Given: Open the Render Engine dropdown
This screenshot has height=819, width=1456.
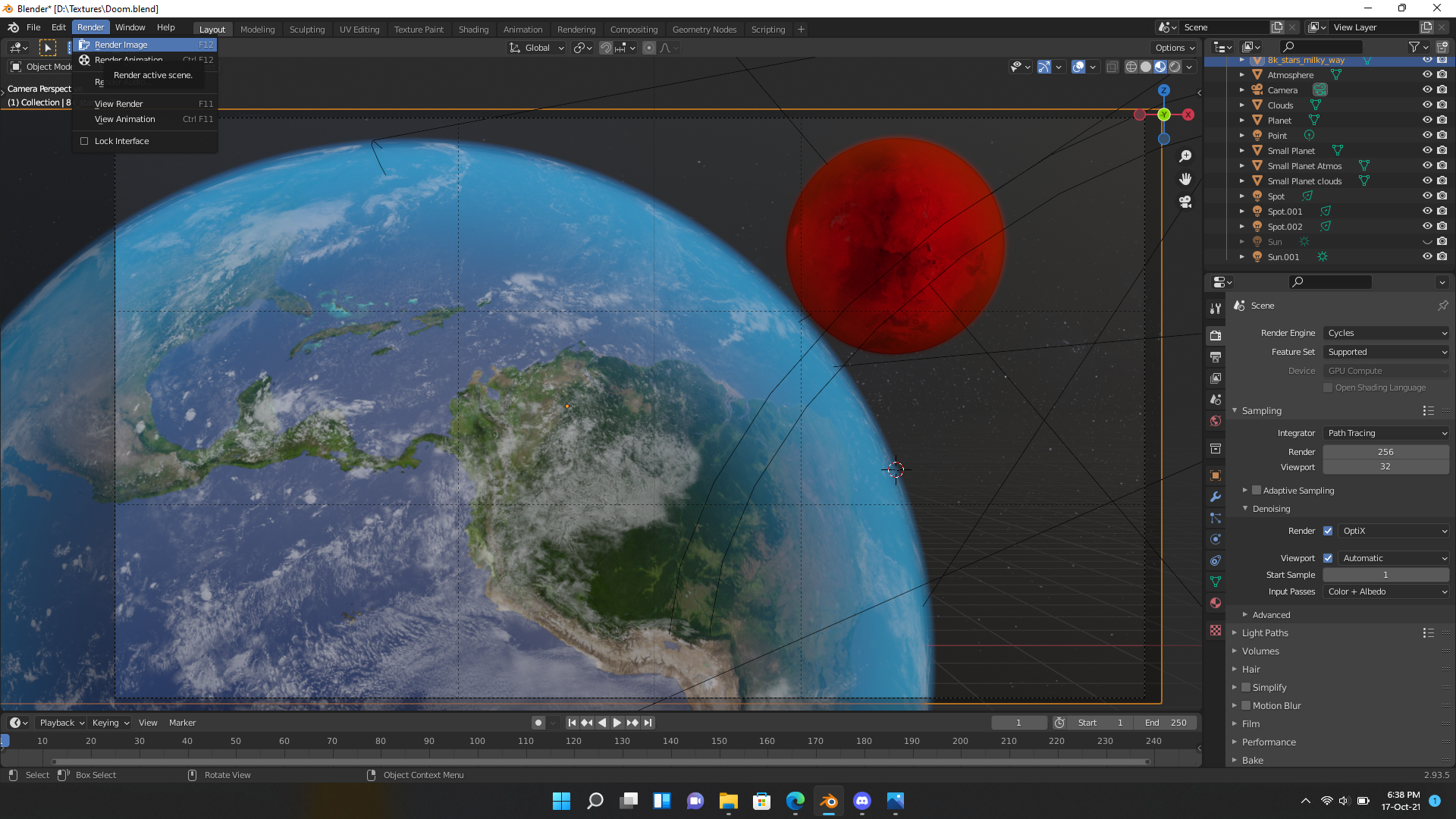Looking at the screenshot, I should click(x=1385, y=333).
